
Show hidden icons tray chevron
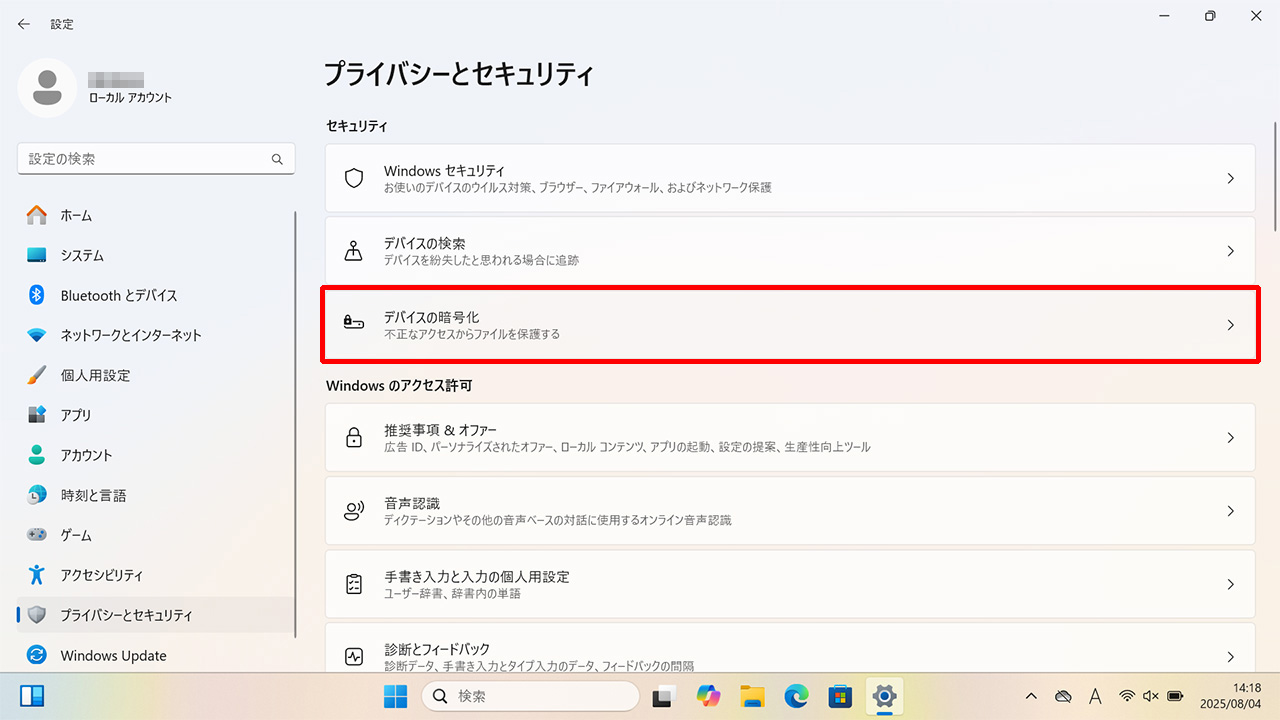(1033, 695)
